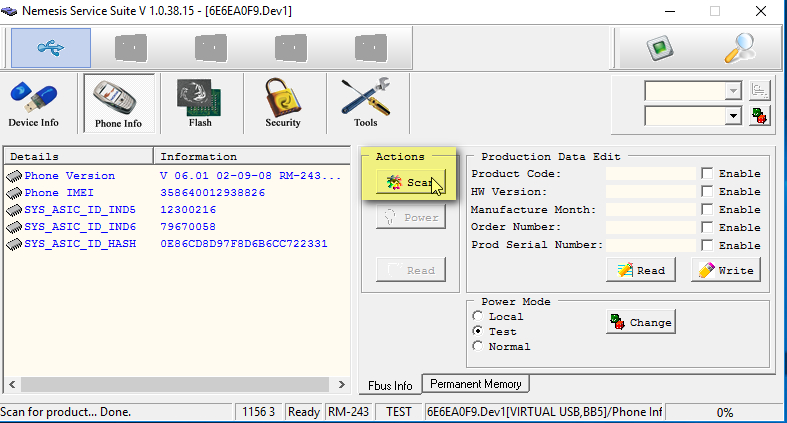
Task: Click the Ready status bar entry
Action: click(x=304, y=412)
